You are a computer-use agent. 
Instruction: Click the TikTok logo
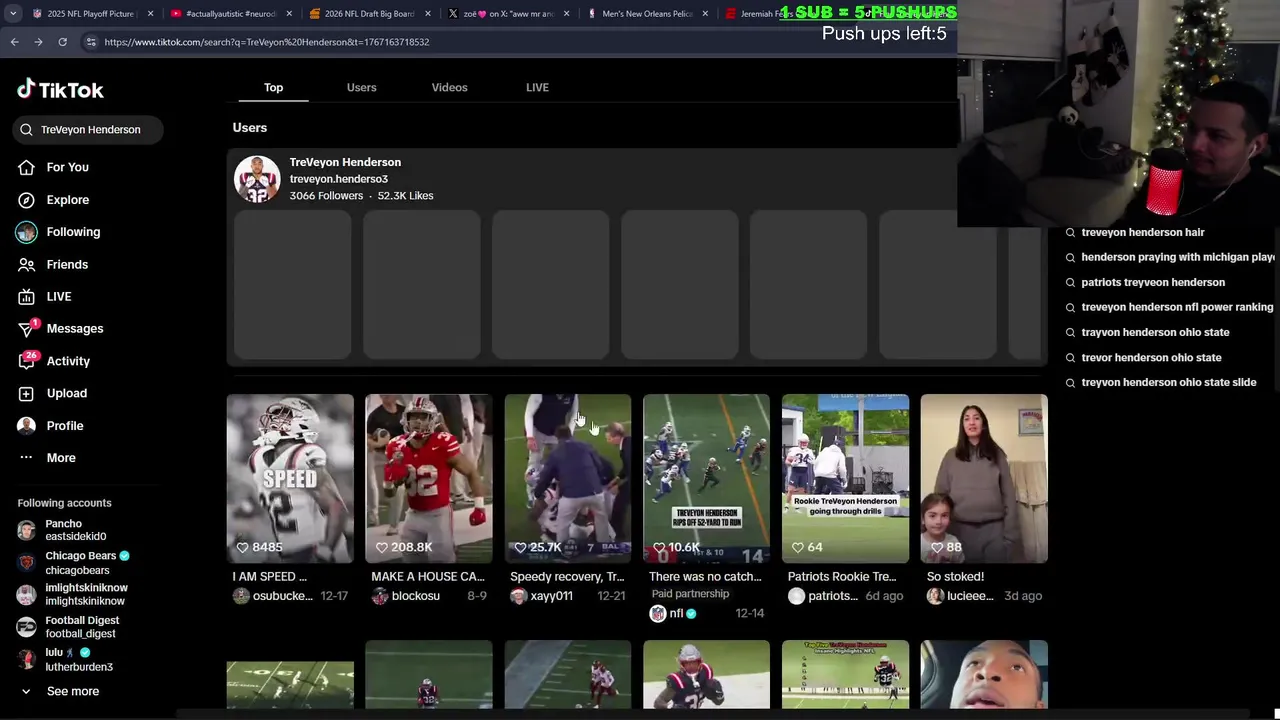click(60, 90)
